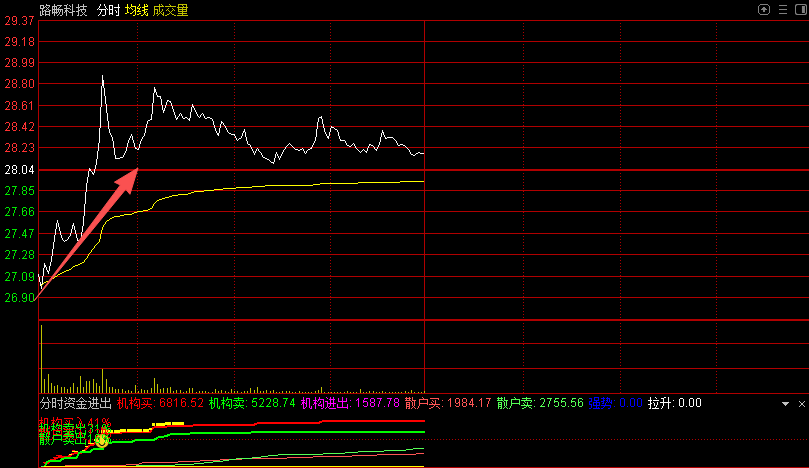The height and width of the screenshot is (468, 809).
Task: Expand the indicator panel dropdown arrow
Action: coord(785,404)
